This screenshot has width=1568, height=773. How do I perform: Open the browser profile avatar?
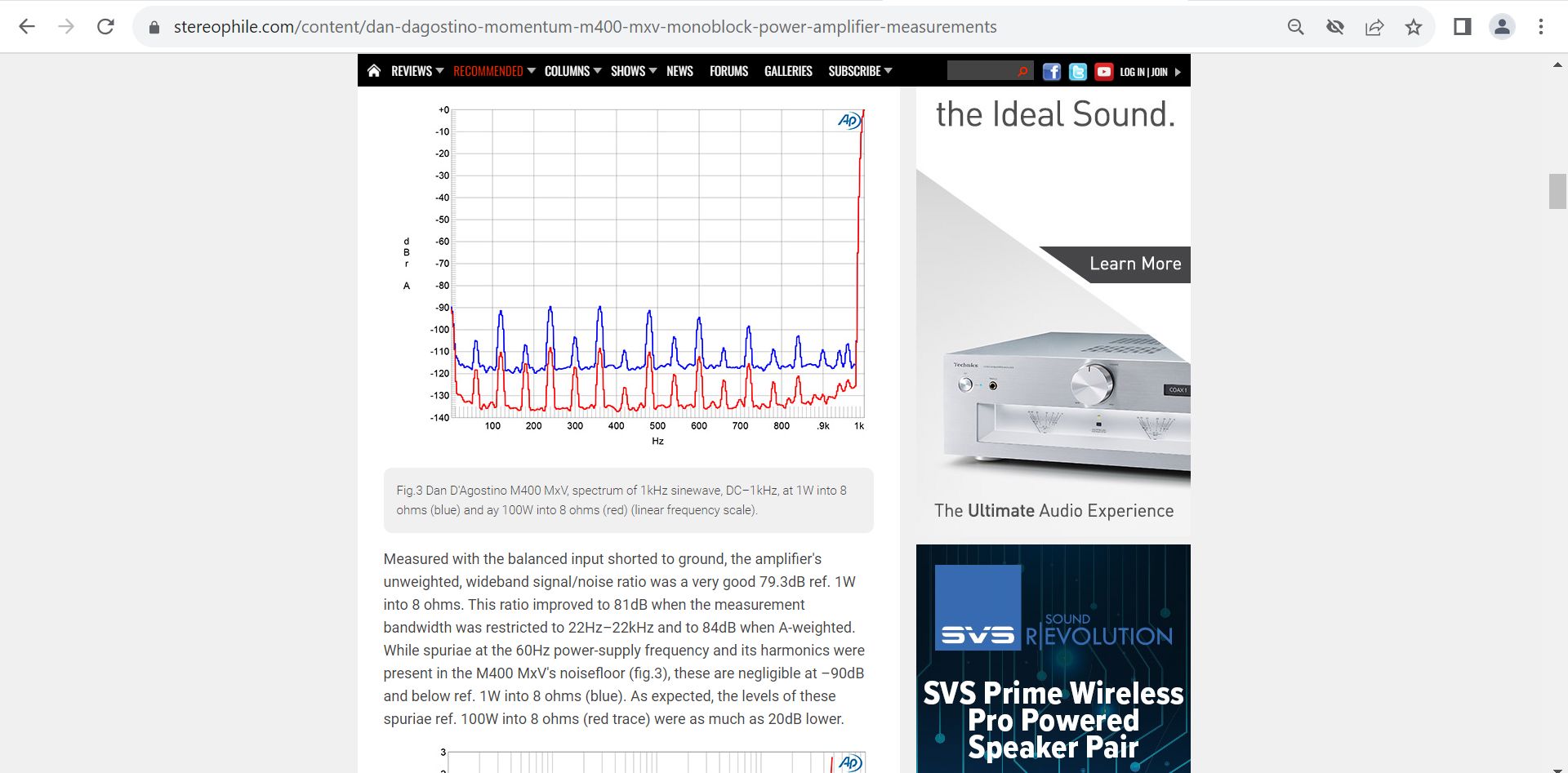pos(1502,27)
